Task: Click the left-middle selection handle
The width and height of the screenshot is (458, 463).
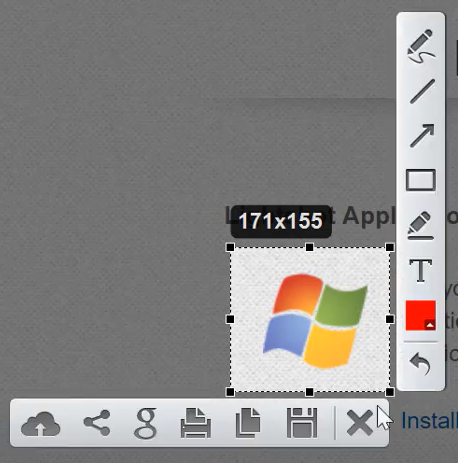Action: 230,319
